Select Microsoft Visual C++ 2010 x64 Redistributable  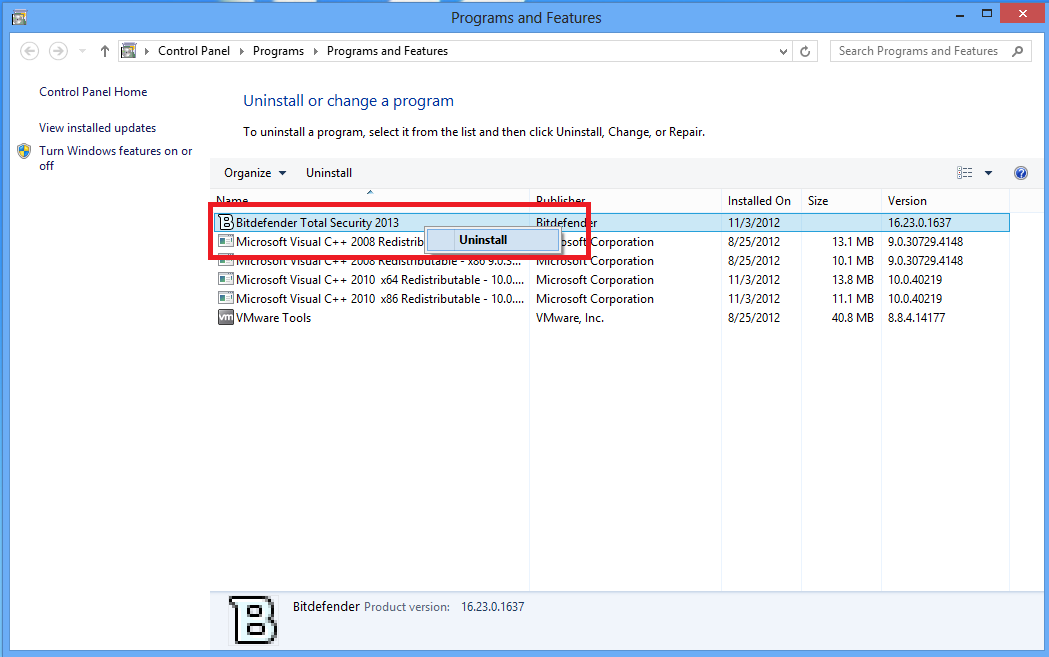tap(380, 280)
